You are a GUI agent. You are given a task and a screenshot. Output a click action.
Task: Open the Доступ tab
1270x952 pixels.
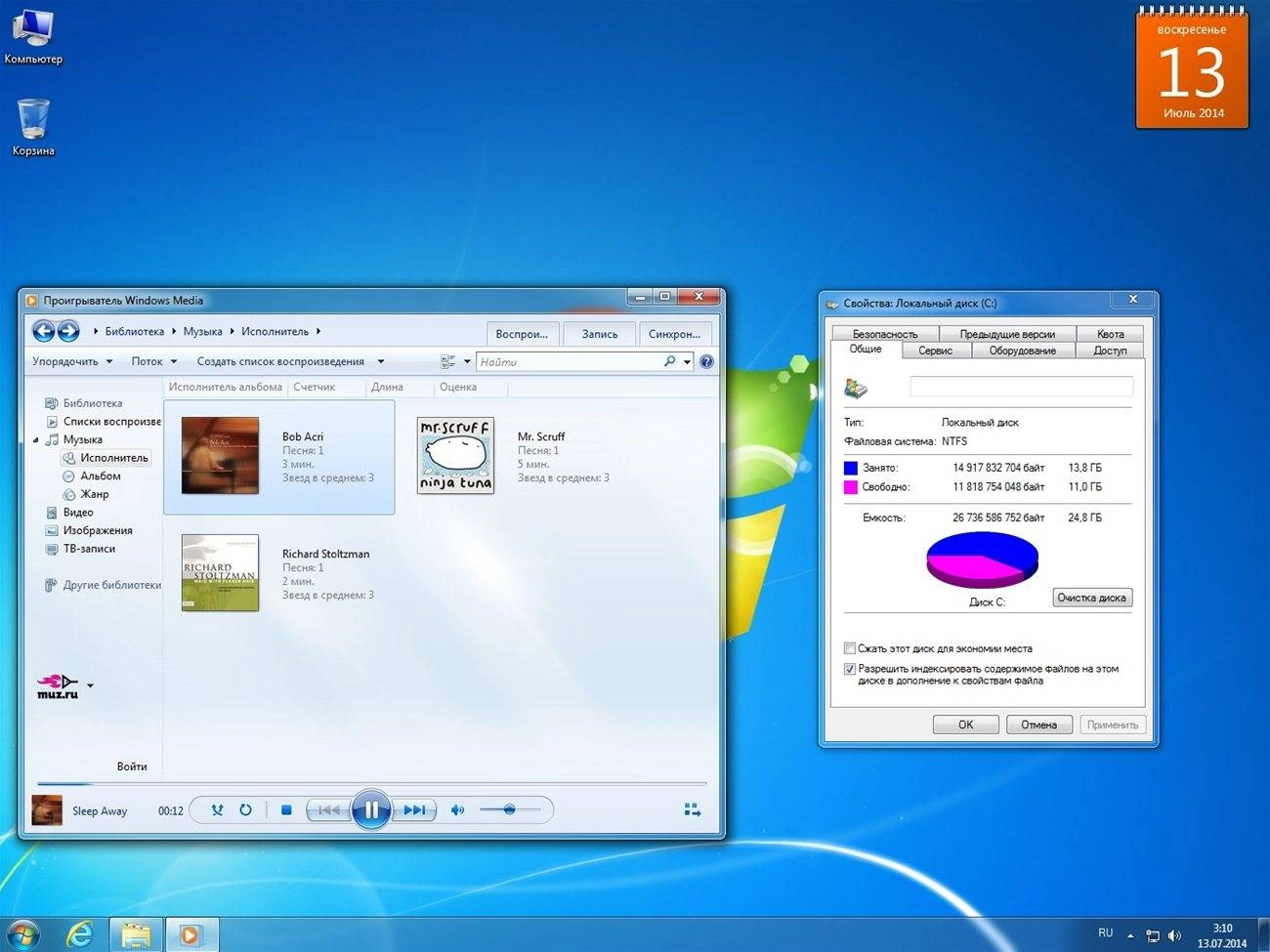pos(1110,351)
